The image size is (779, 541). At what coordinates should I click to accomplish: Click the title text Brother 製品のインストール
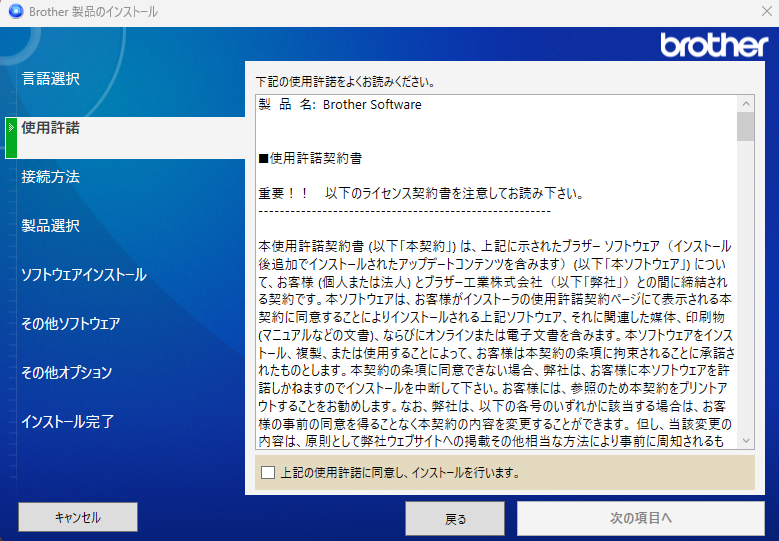coord(93,11)
